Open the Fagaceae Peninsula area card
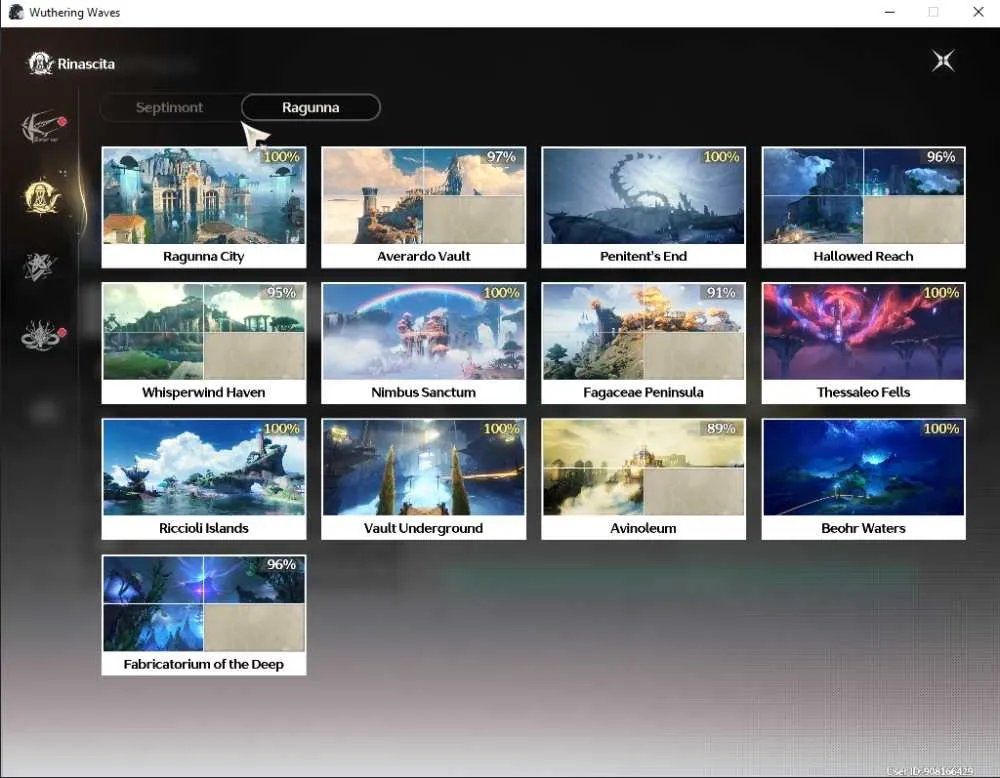 pos(643,343)
